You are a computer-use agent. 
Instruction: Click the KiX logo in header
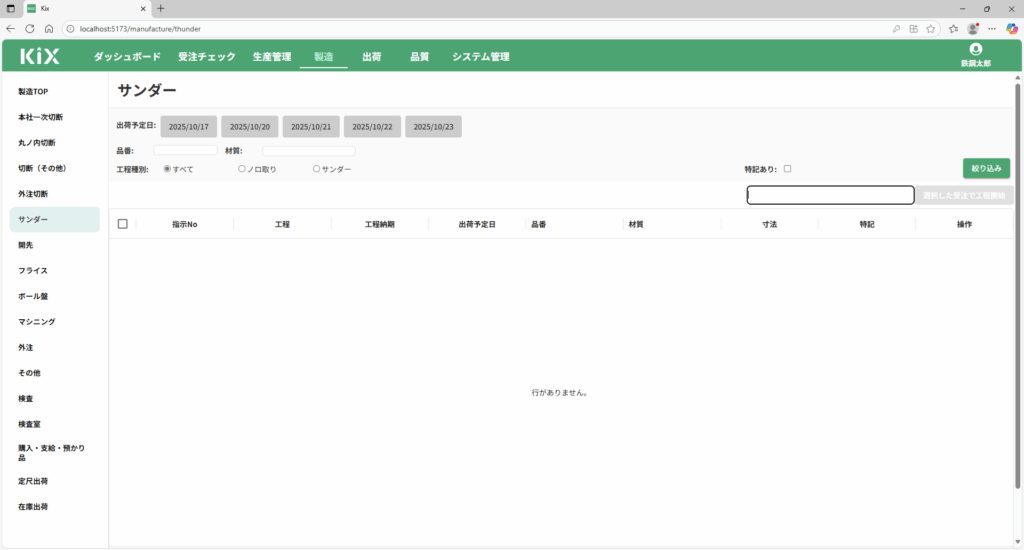tap(40, 57)
